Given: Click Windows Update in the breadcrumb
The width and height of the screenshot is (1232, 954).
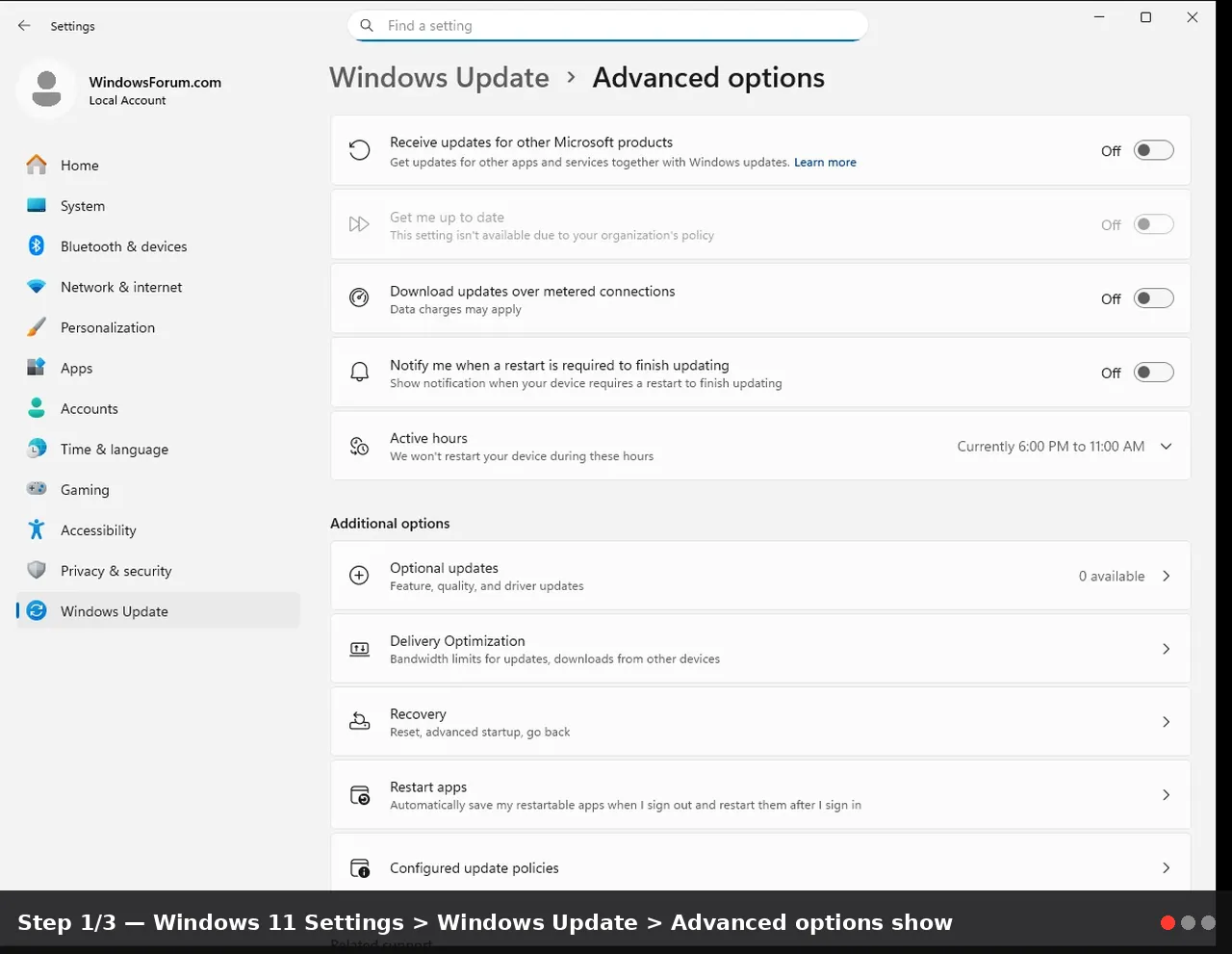Looking at the screenshot, I should click(x=439, y=78).
